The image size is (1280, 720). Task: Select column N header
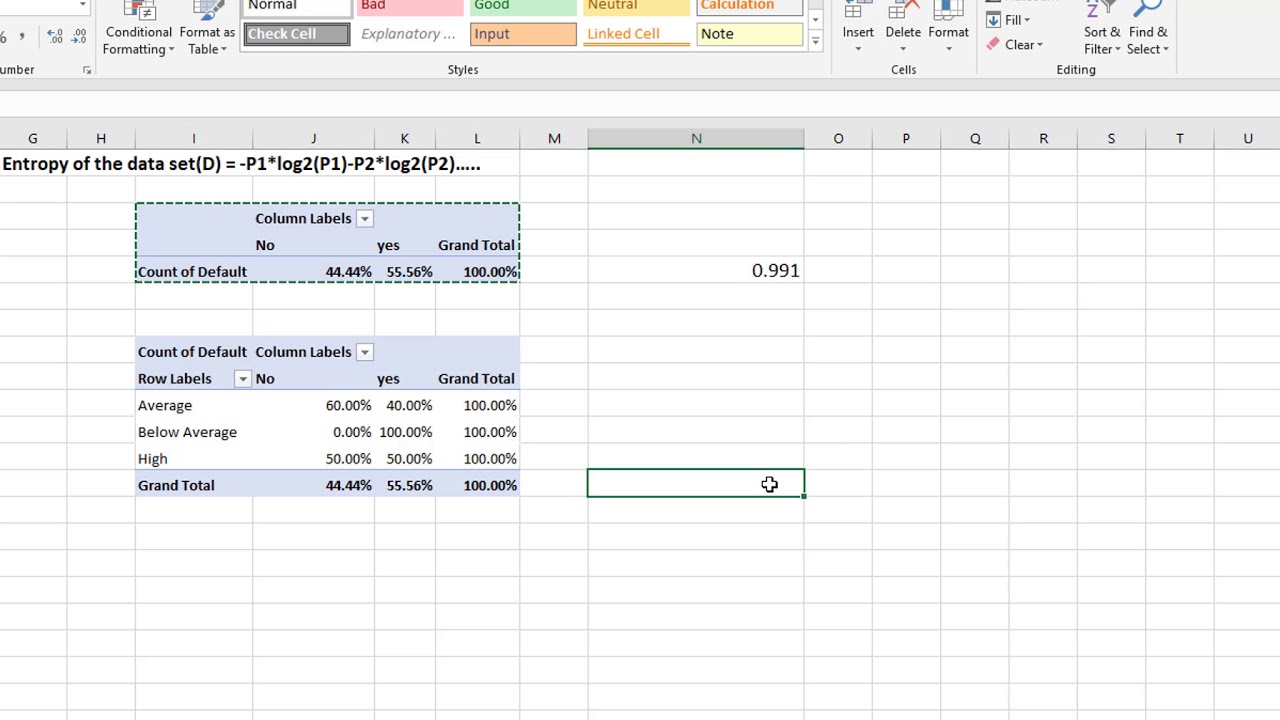[696, 138]
